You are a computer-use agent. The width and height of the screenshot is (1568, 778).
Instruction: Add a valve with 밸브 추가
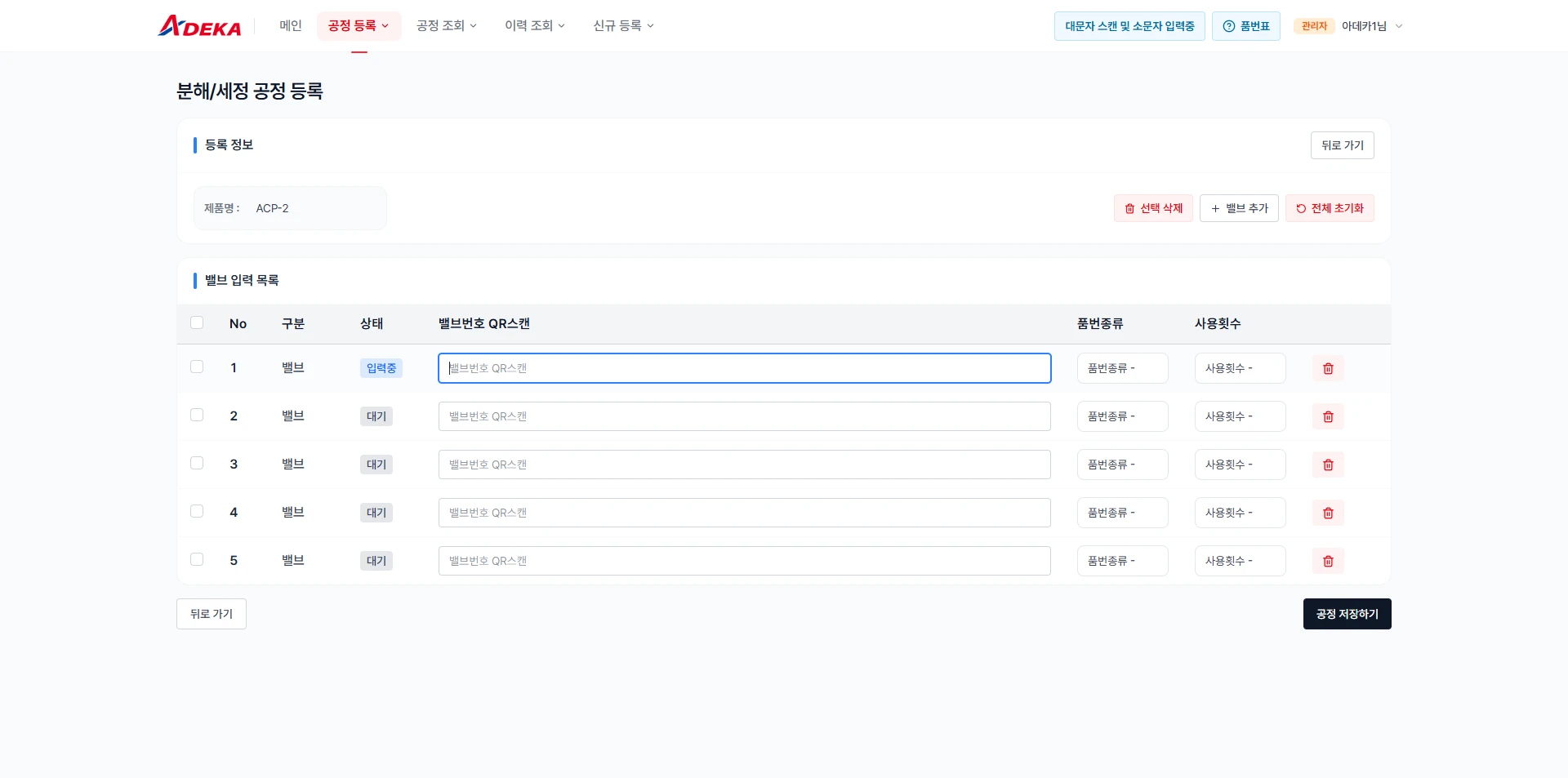[1239, 208]
